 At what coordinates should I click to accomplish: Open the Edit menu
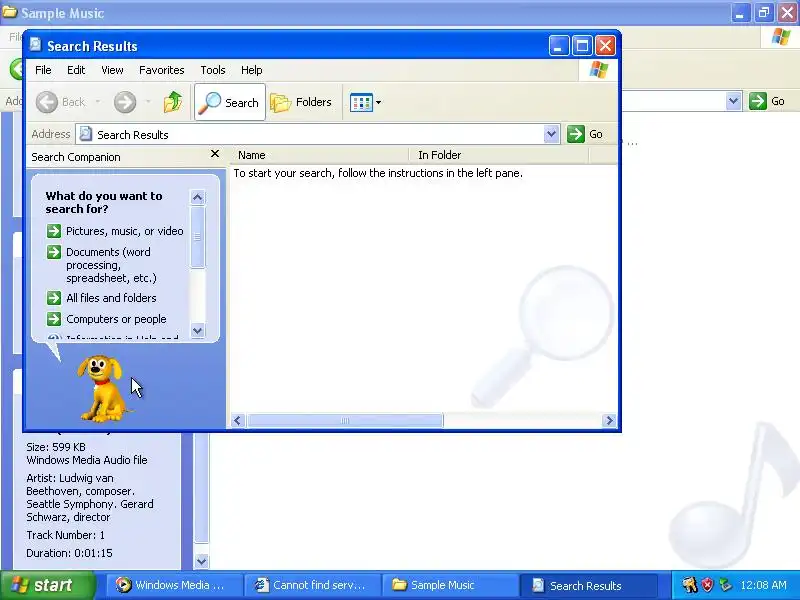[x=76, y=70]
